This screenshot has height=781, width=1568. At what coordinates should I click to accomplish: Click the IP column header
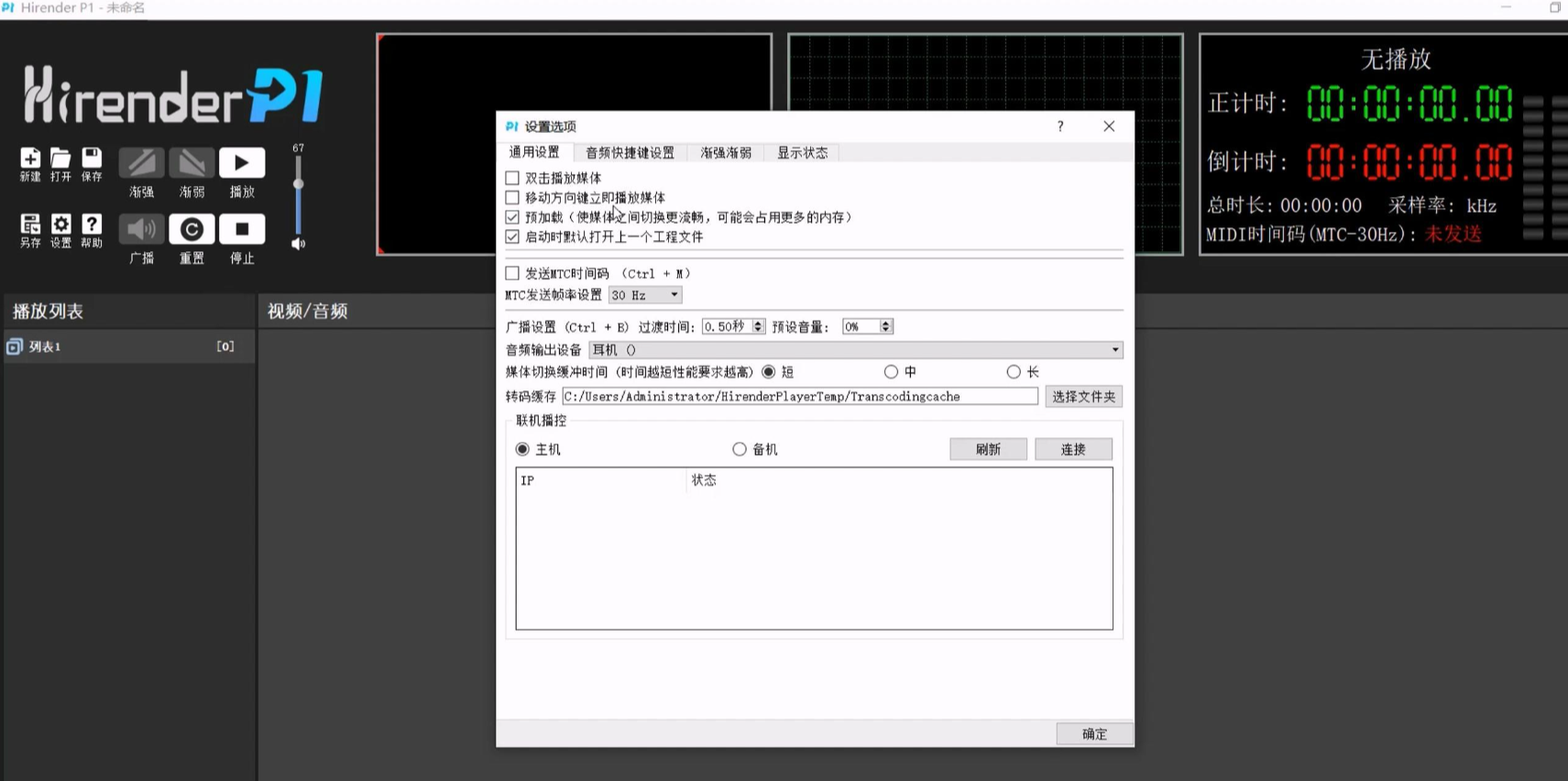602,480
